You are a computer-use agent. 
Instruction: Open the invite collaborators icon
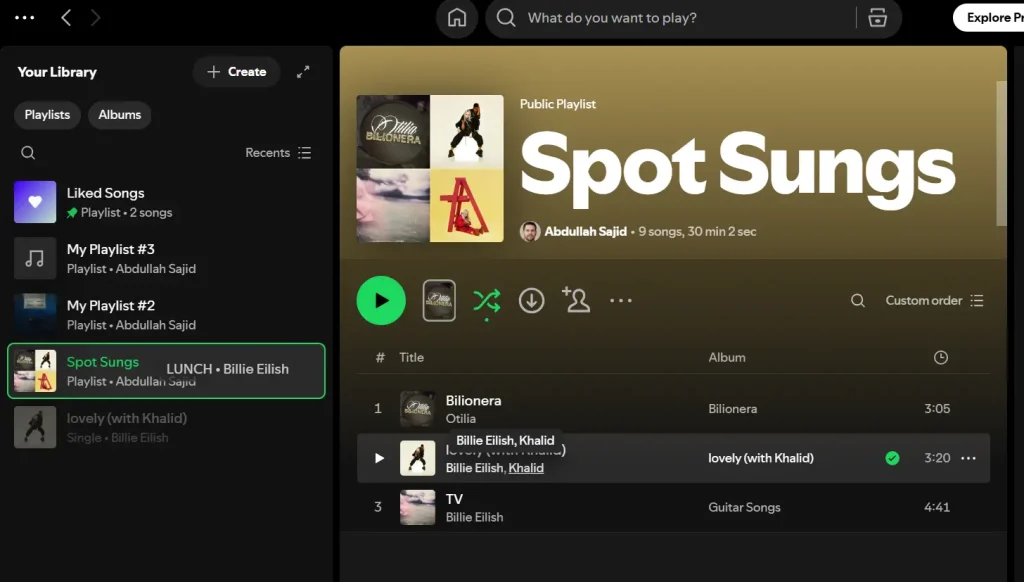coord(576,300)
